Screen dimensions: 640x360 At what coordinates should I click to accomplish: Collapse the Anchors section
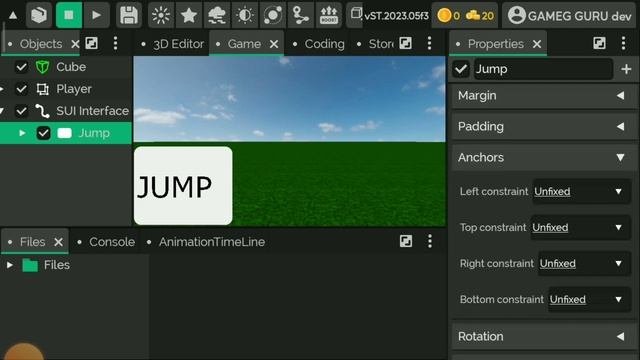coord(544,158)
